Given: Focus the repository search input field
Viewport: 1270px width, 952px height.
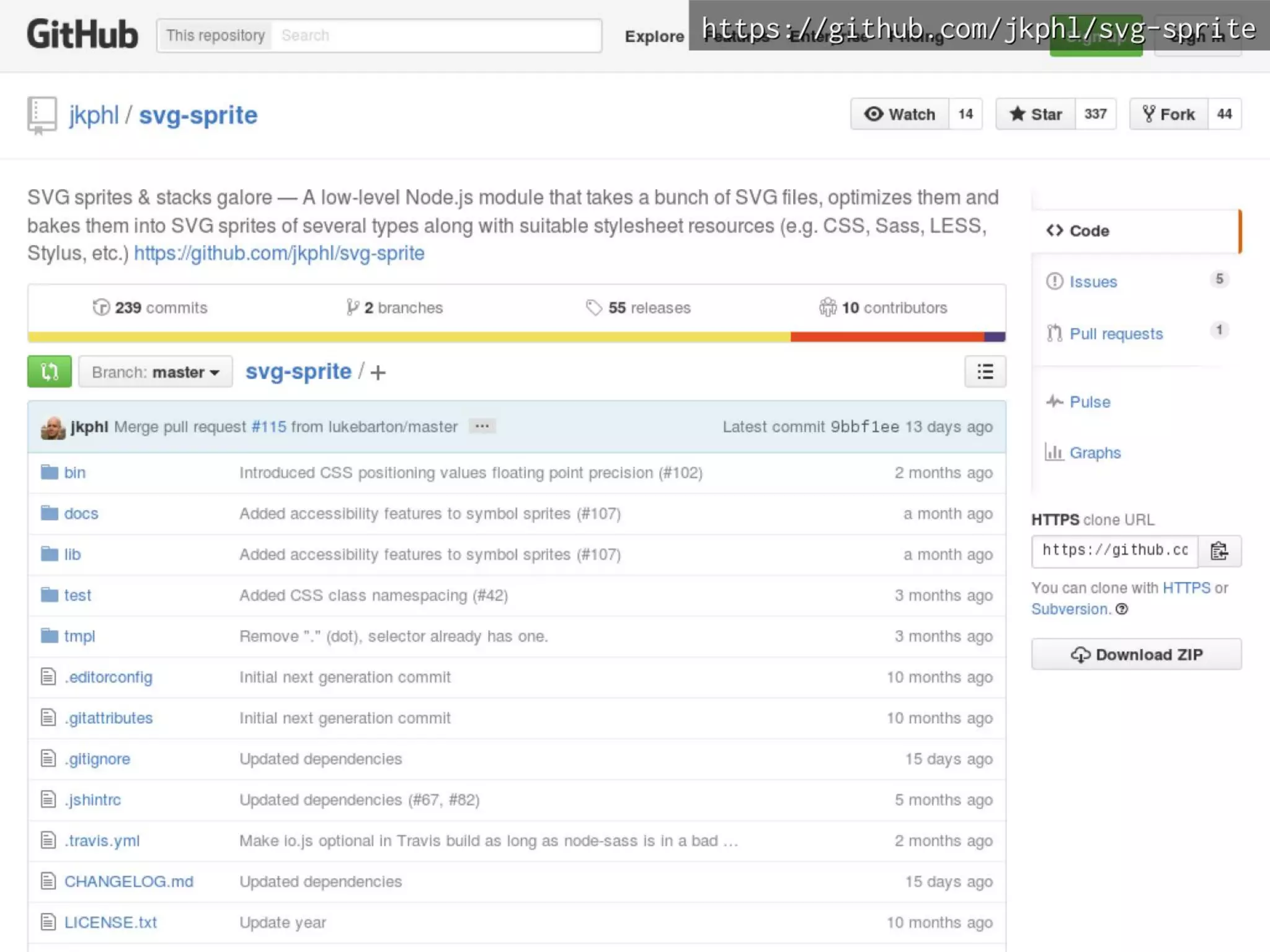Looking at the screenshot, I should tap(434, 35).
